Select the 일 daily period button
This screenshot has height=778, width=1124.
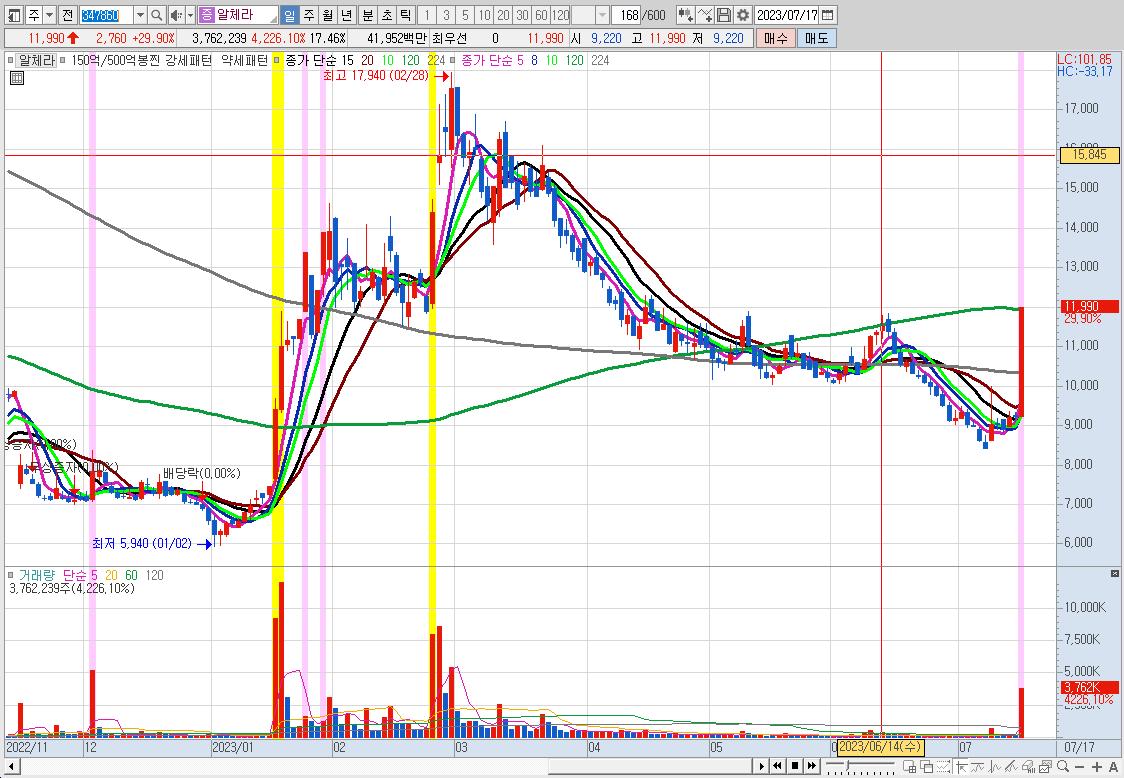coord(289,15)
